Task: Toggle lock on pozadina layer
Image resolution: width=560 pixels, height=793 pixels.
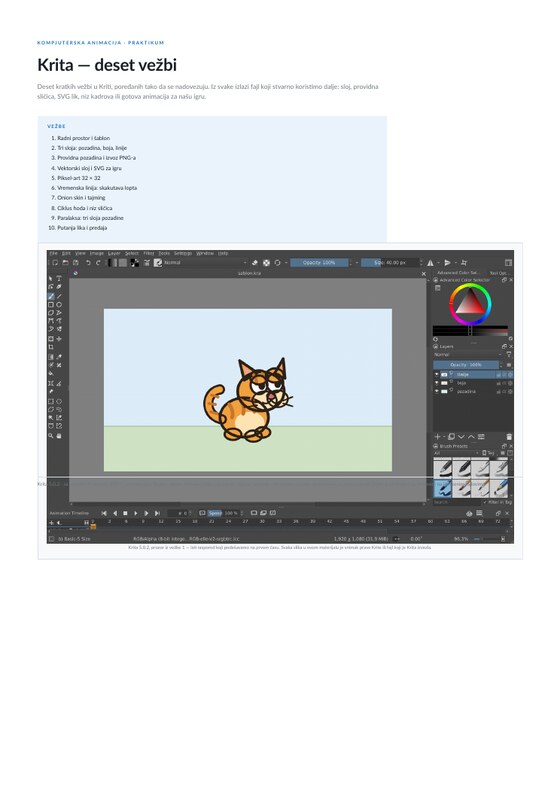Action: pyautogui.click(x=499, y=391)
